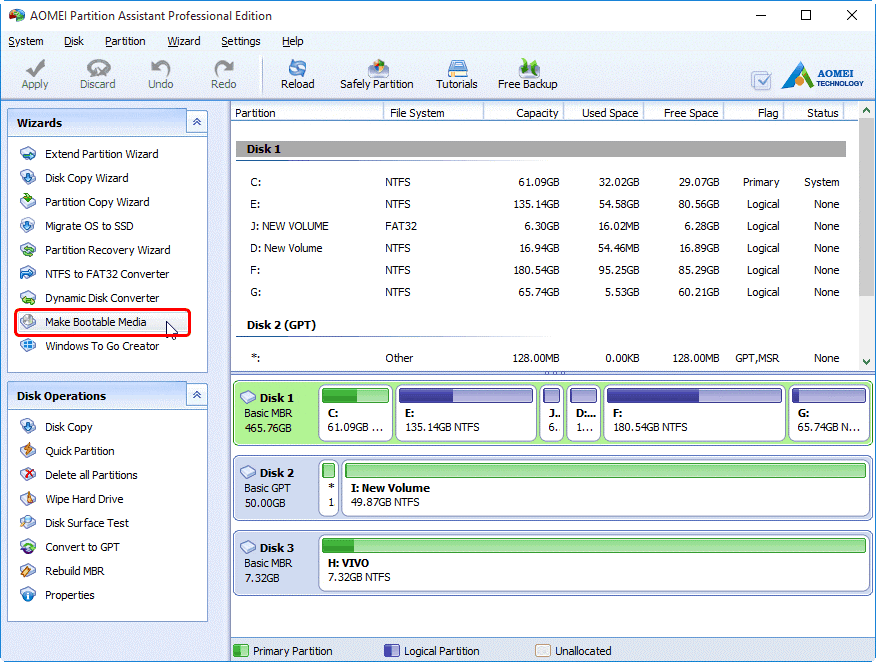The image size is (876, 662).
Task: Start Migrate OS to SSD wizard
Action: point(89,226)
